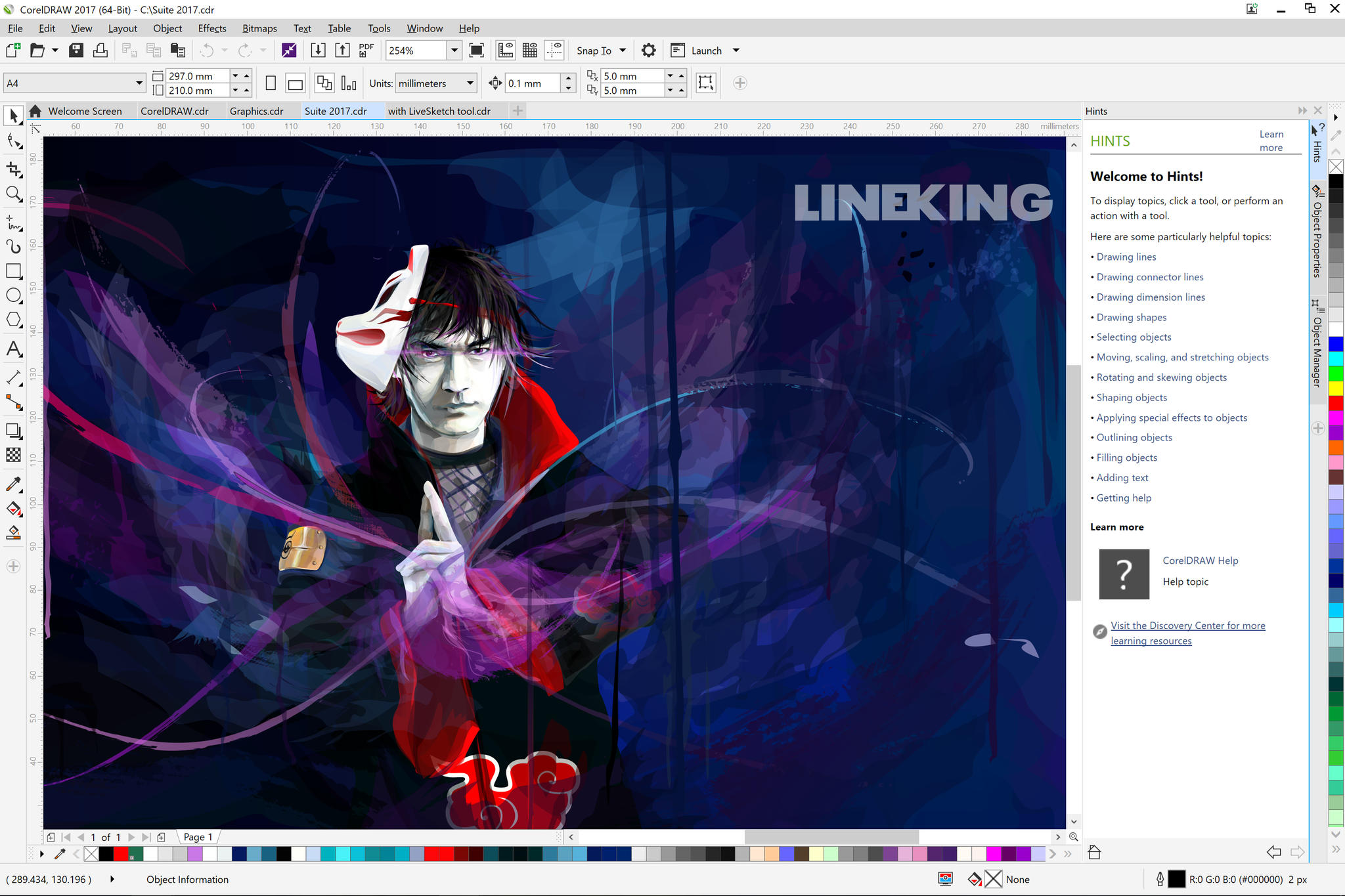Click the Page 1 tab
Viewport: 1345px width, 896px height.
tap(198, 837)
